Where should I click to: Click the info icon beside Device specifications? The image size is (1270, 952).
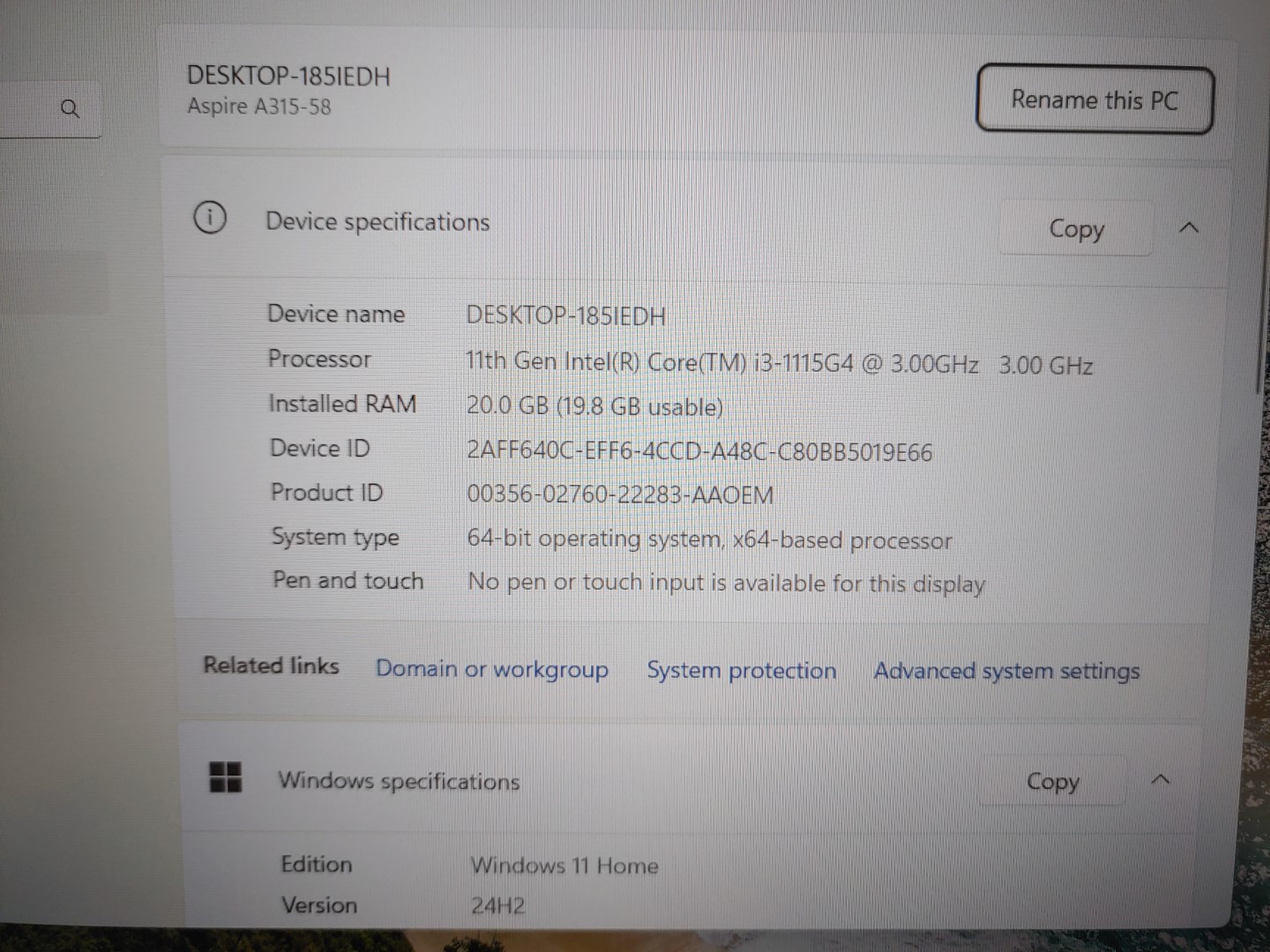click(210, 219)
